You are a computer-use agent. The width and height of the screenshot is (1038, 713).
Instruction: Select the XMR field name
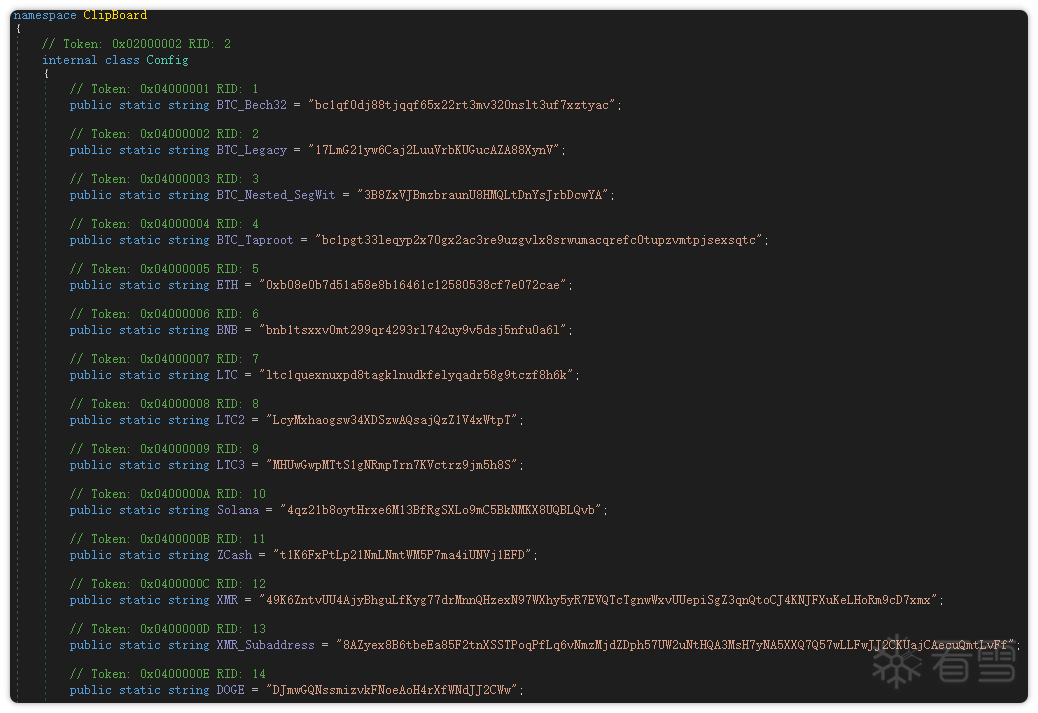click(227, 600)
